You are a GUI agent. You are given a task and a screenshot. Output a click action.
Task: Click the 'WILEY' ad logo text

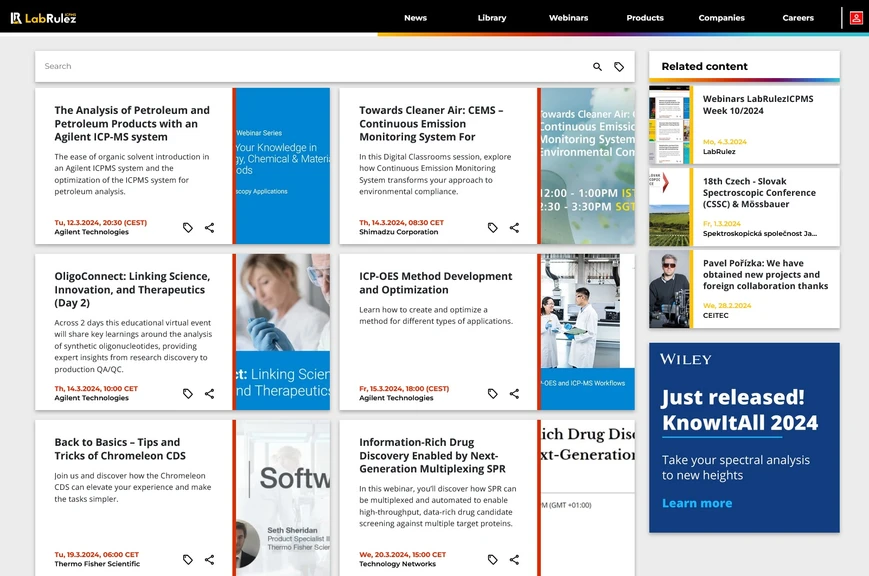(686, 360)
